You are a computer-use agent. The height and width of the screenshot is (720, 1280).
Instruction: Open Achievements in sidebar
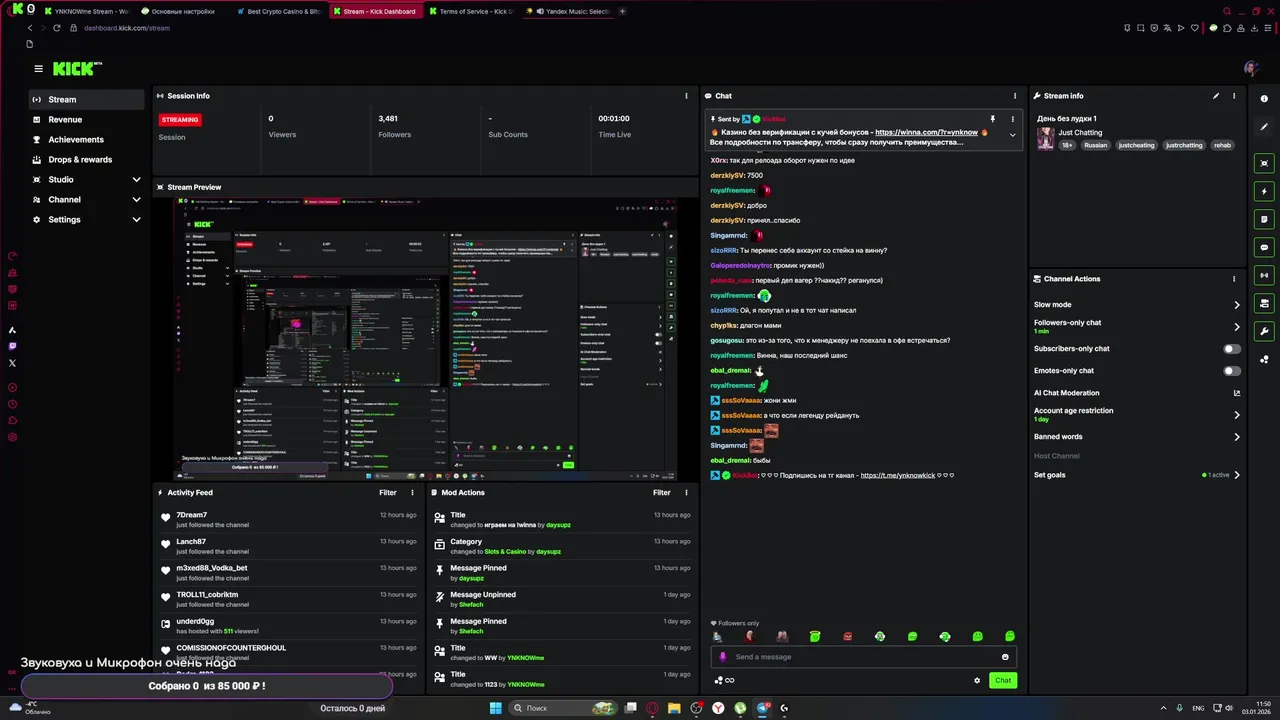87,139
